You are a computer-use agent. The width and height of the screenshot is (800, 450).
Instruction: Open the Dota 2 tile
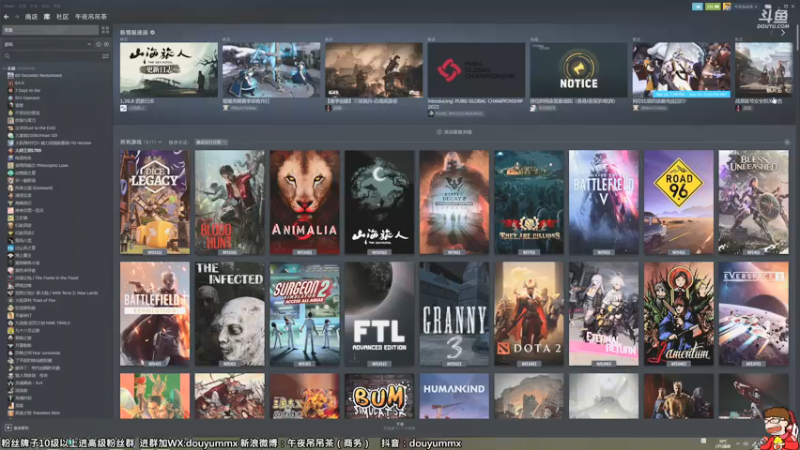tap(529, 314)
